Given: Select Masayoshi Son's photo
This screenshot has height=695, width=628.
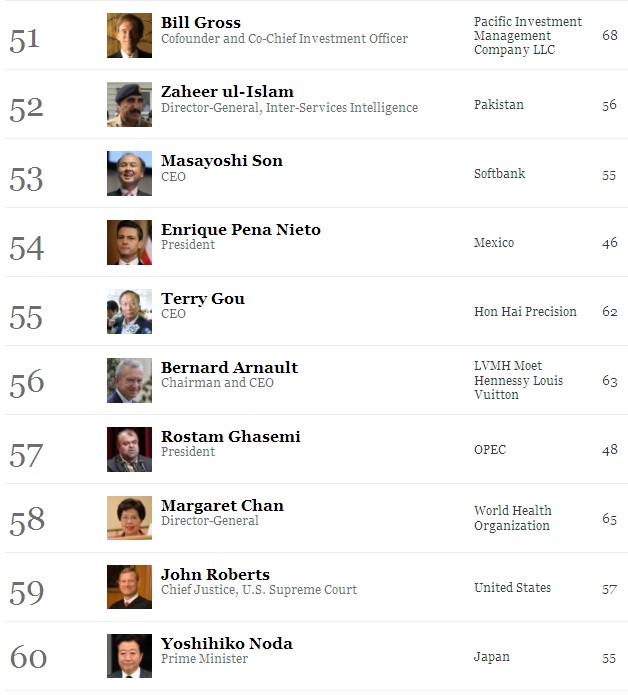Looking at the screenshot, I should [129, 173].
